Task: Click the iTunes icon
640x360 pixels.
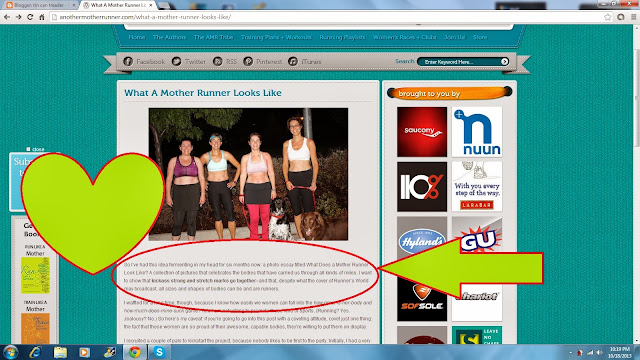Action: [x=293, y=61]
